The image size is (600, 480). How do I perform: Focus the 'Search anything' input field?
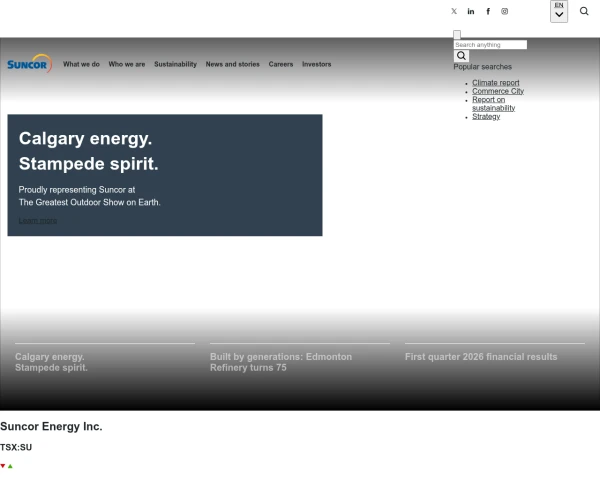point(490,45)
